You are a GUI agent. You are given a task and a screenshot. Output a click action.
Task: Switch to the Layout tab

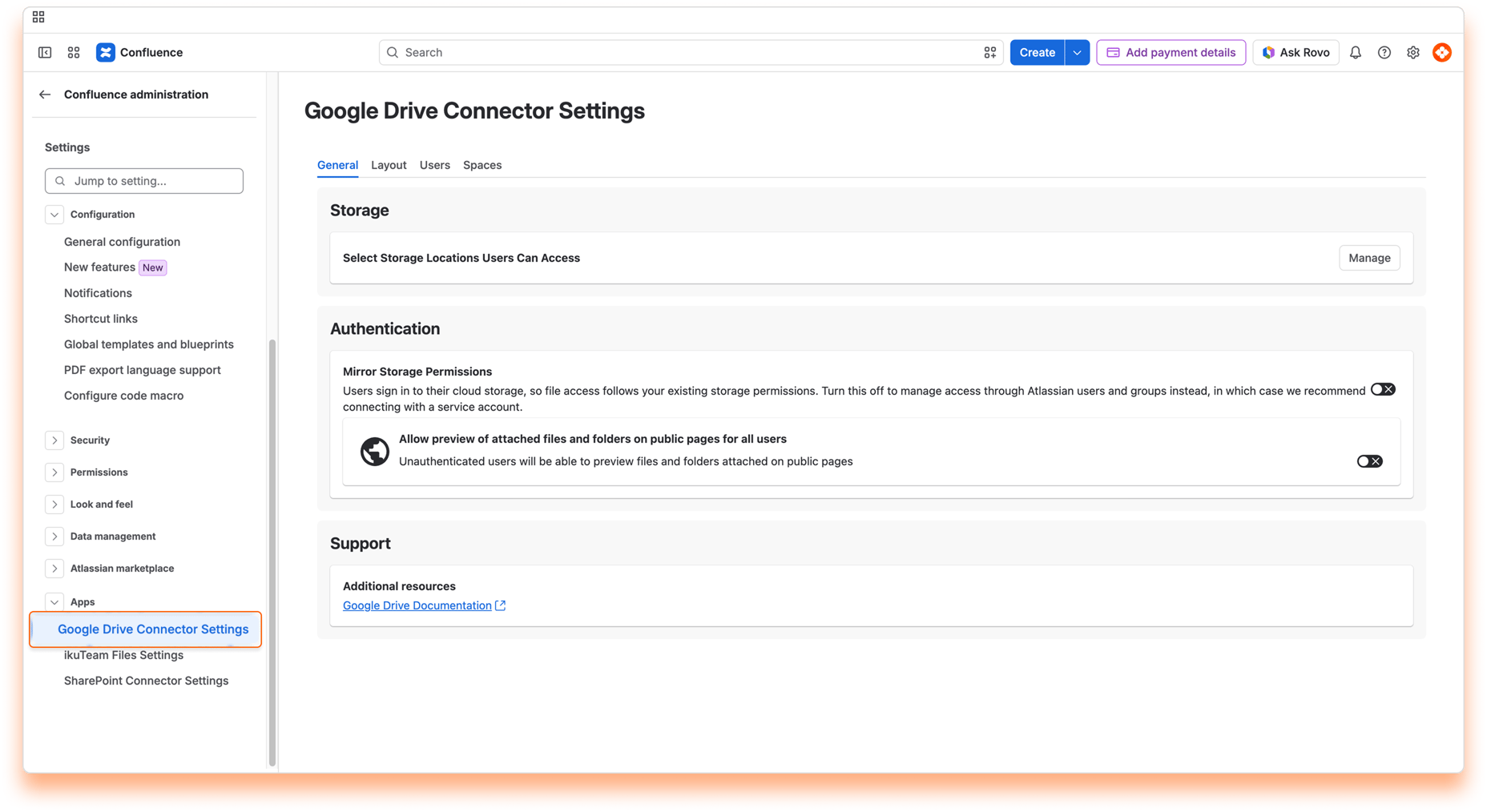click(x=389, y=165)
